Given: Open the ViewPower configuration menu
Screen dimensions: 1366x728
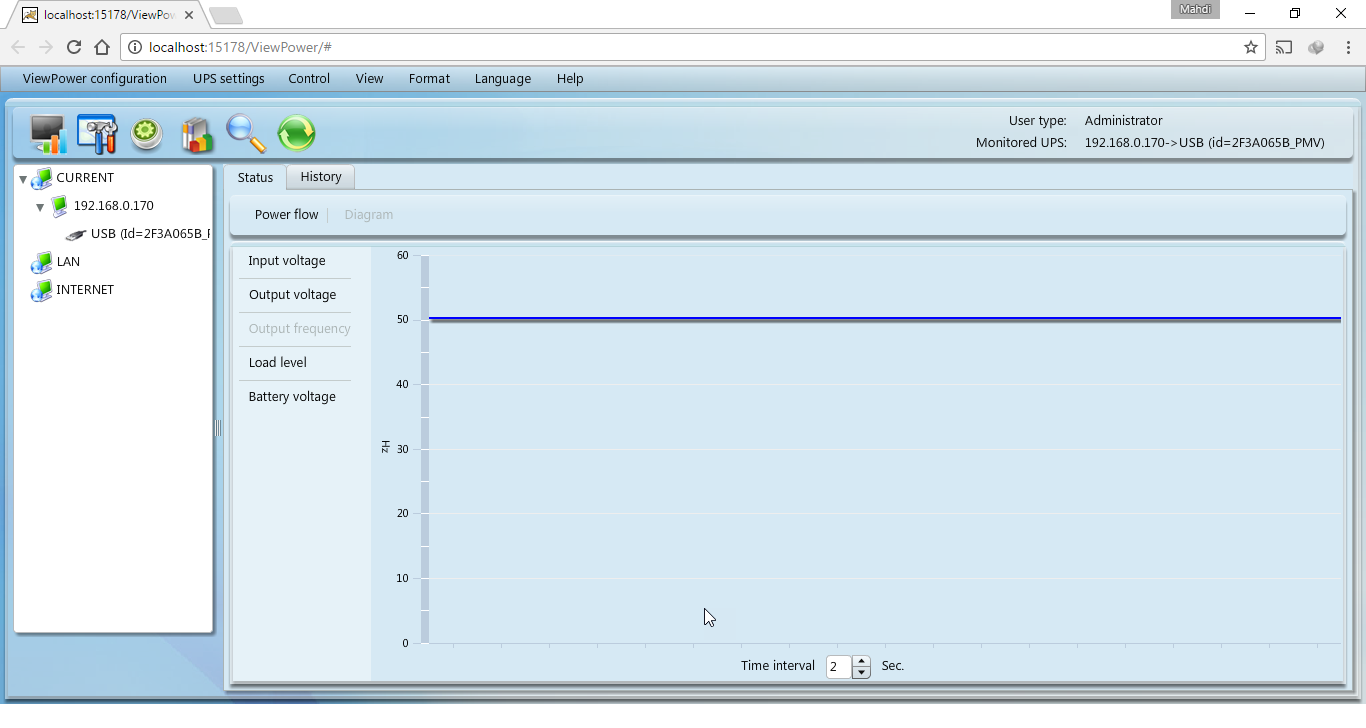Looking at the screenshot, I should [x=95, y=79].
